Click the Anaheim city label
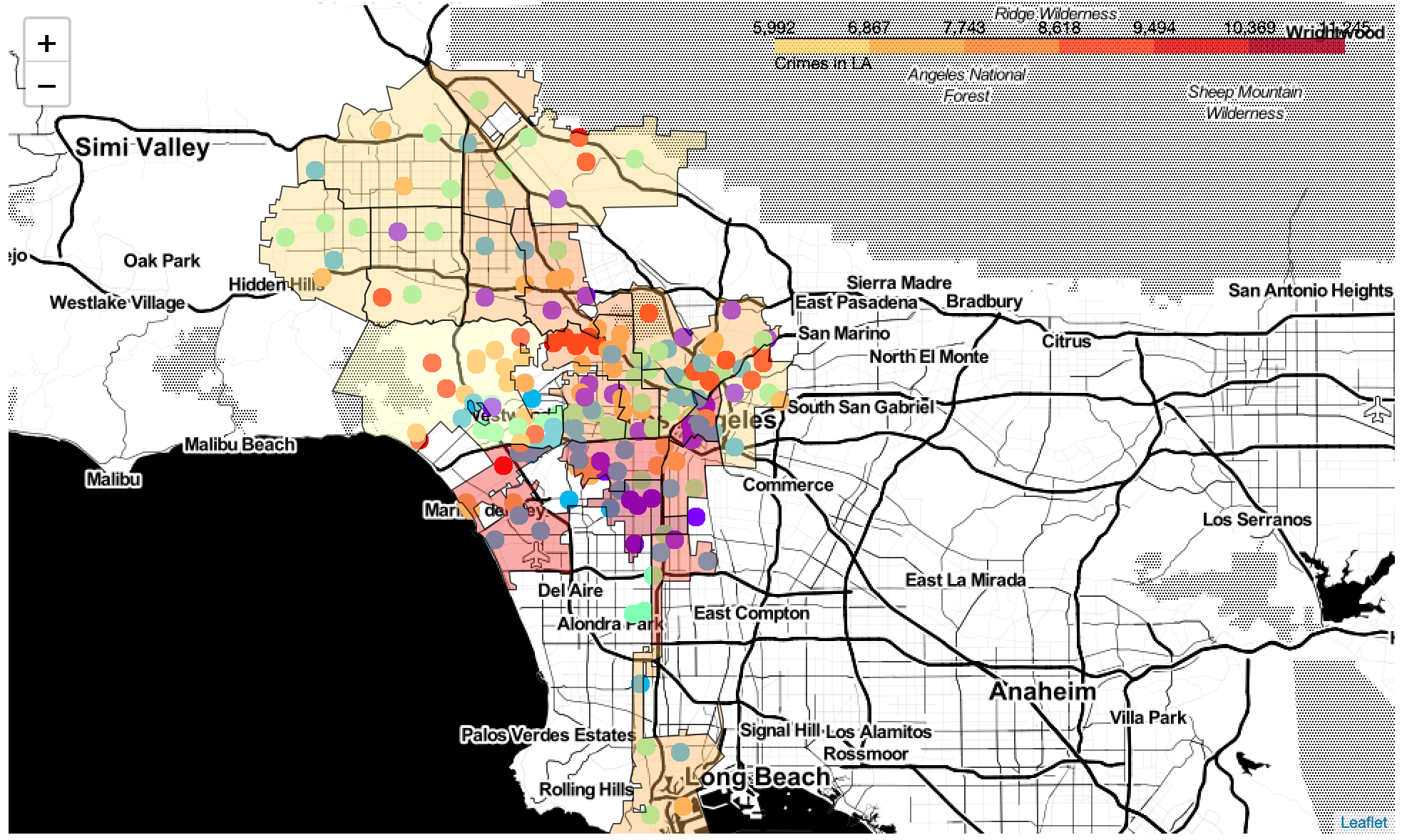Screen dimensions: 1402x840 1042,691
